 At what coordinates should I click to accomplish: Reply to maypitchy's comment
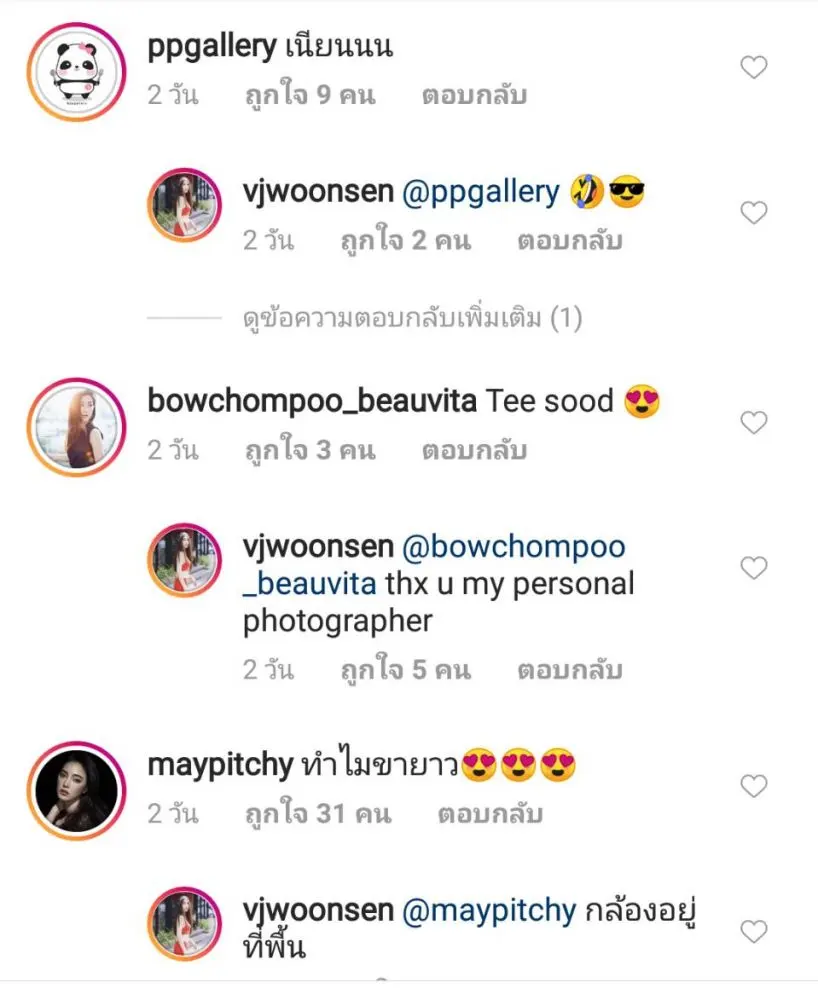490,815
